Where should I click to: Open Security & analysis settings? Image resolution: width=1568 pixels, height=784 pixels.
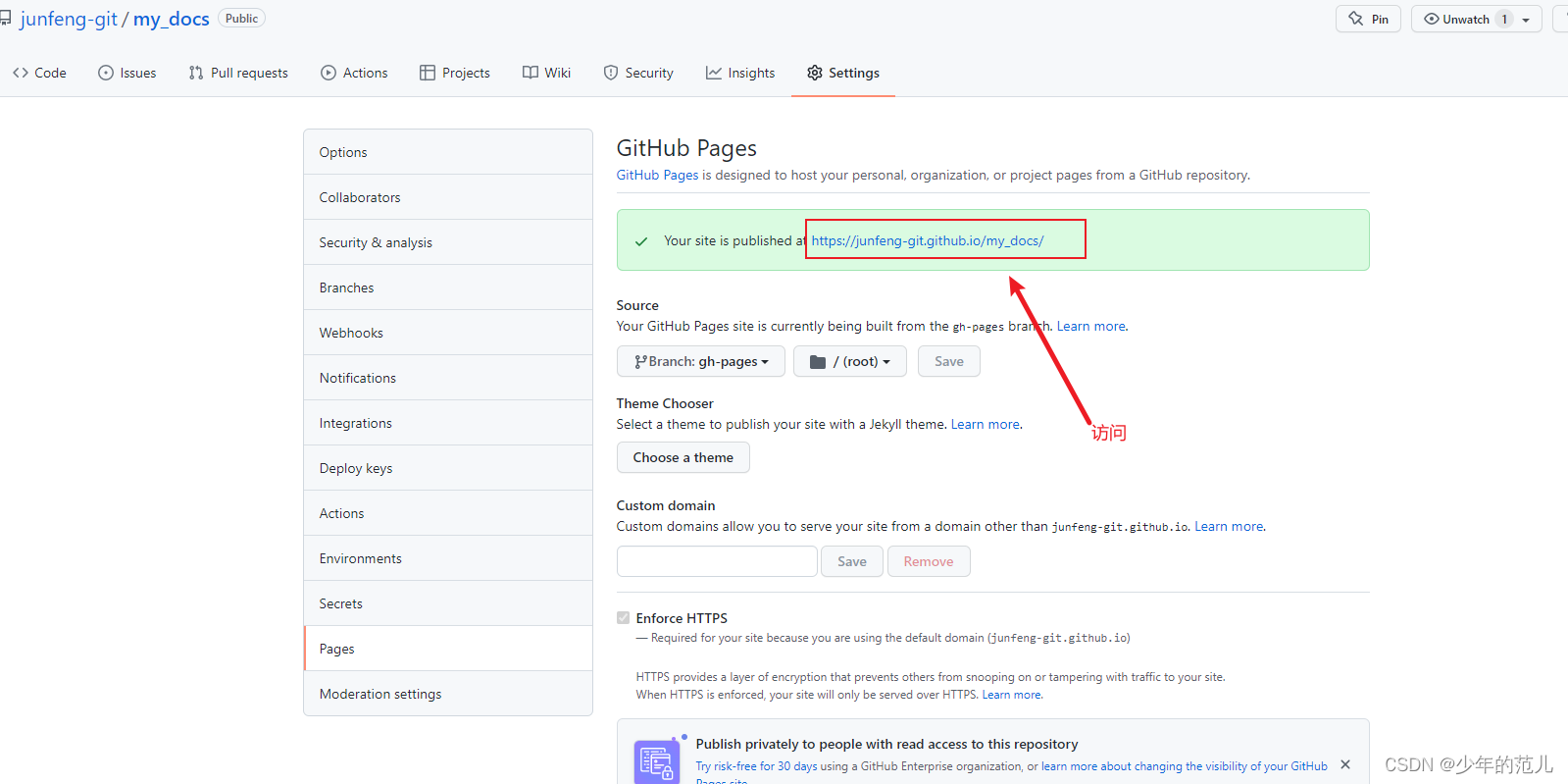coord(448,242)
